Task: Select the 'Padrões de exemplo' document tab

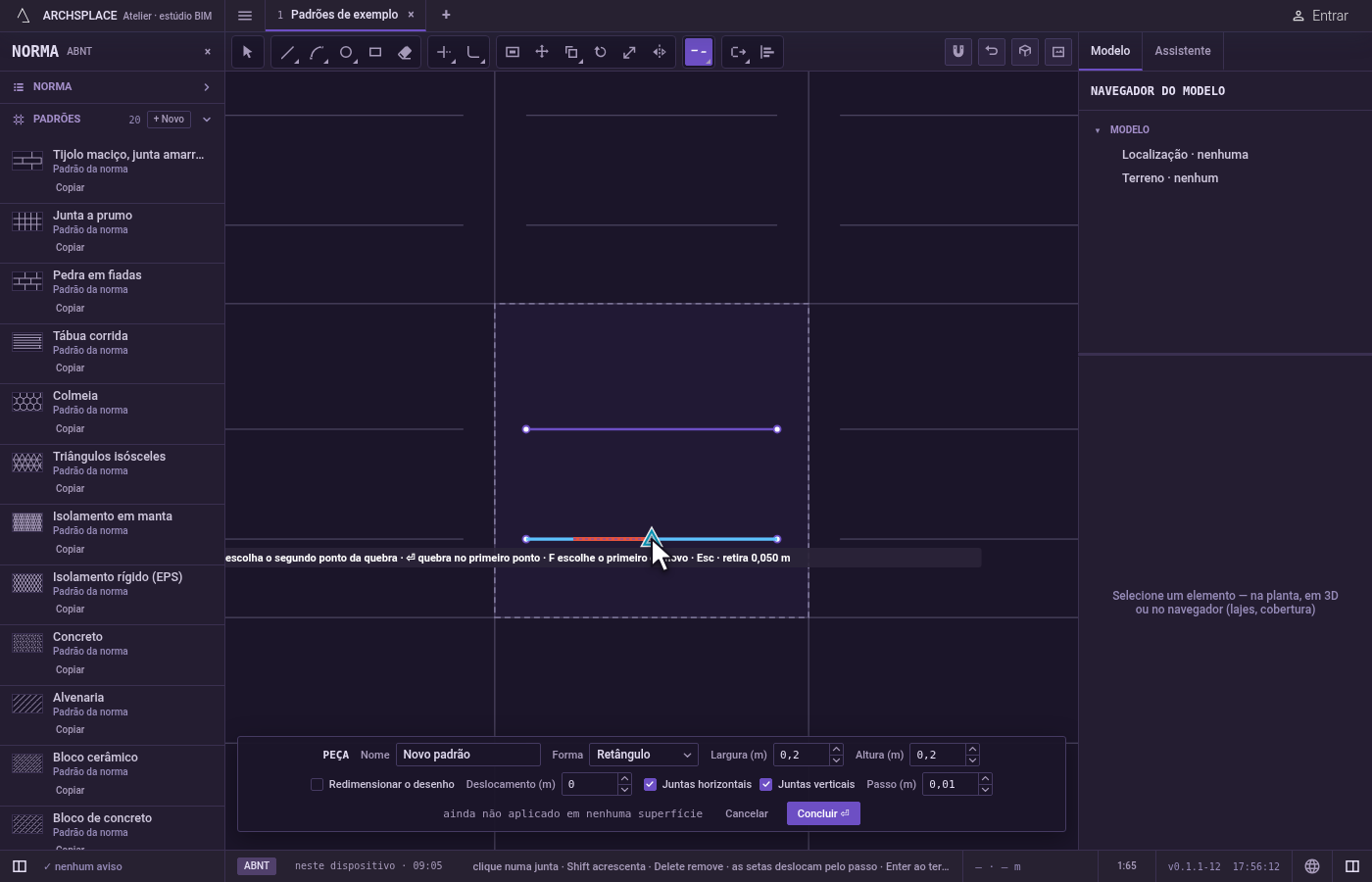Action: [344, 15]
